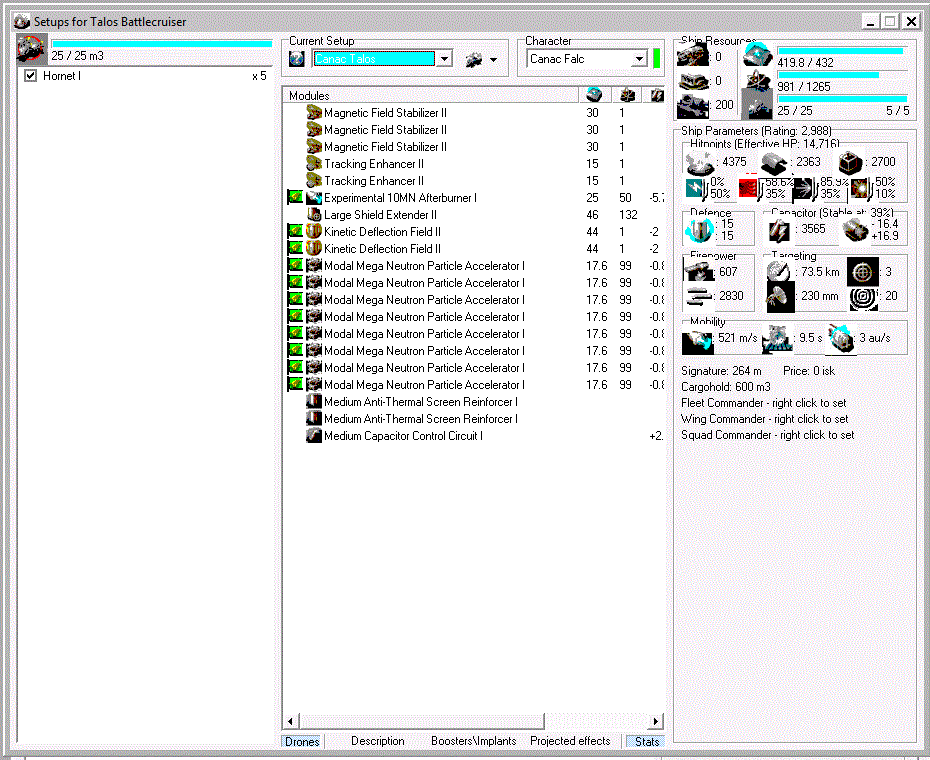Click the Canac Falc character field

point(579,59)
